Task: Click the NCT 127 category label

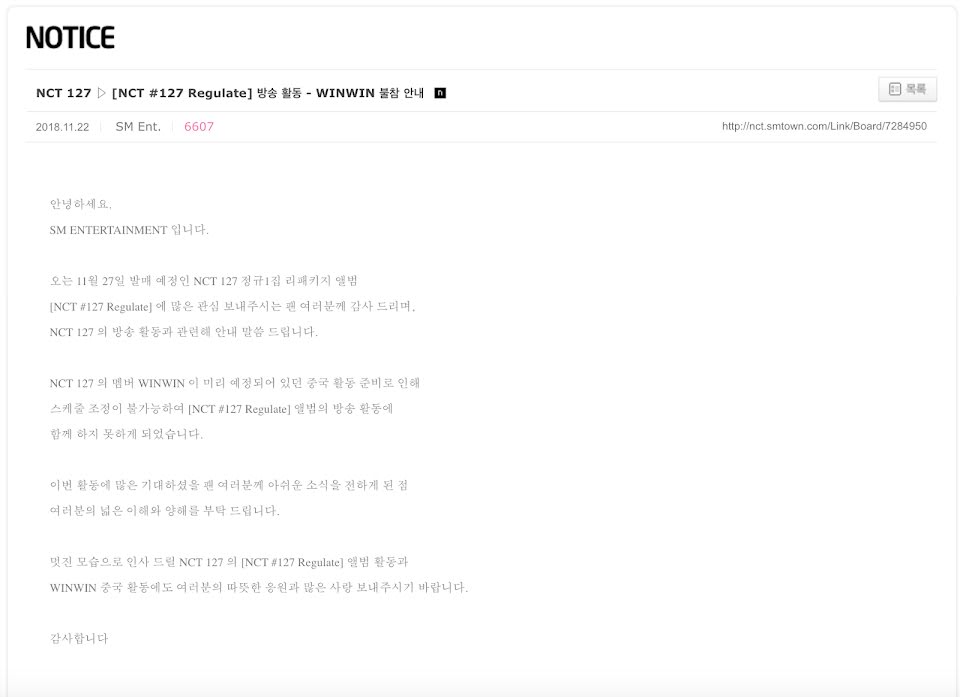Action: (x=63, y=93)
